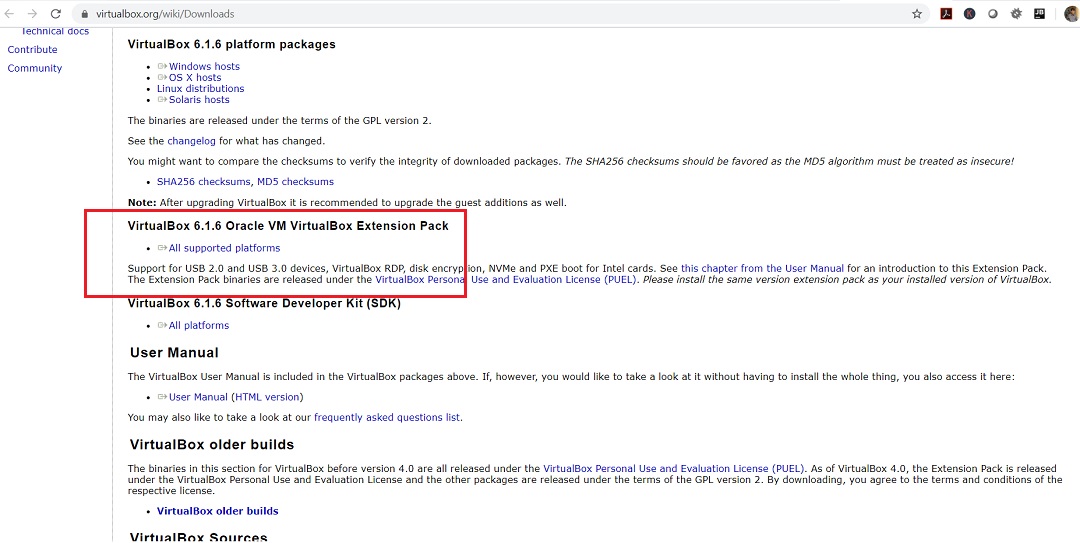Open the grey circle extension icon
Viewport: 1080px width, 543px height.
point(993,14)
